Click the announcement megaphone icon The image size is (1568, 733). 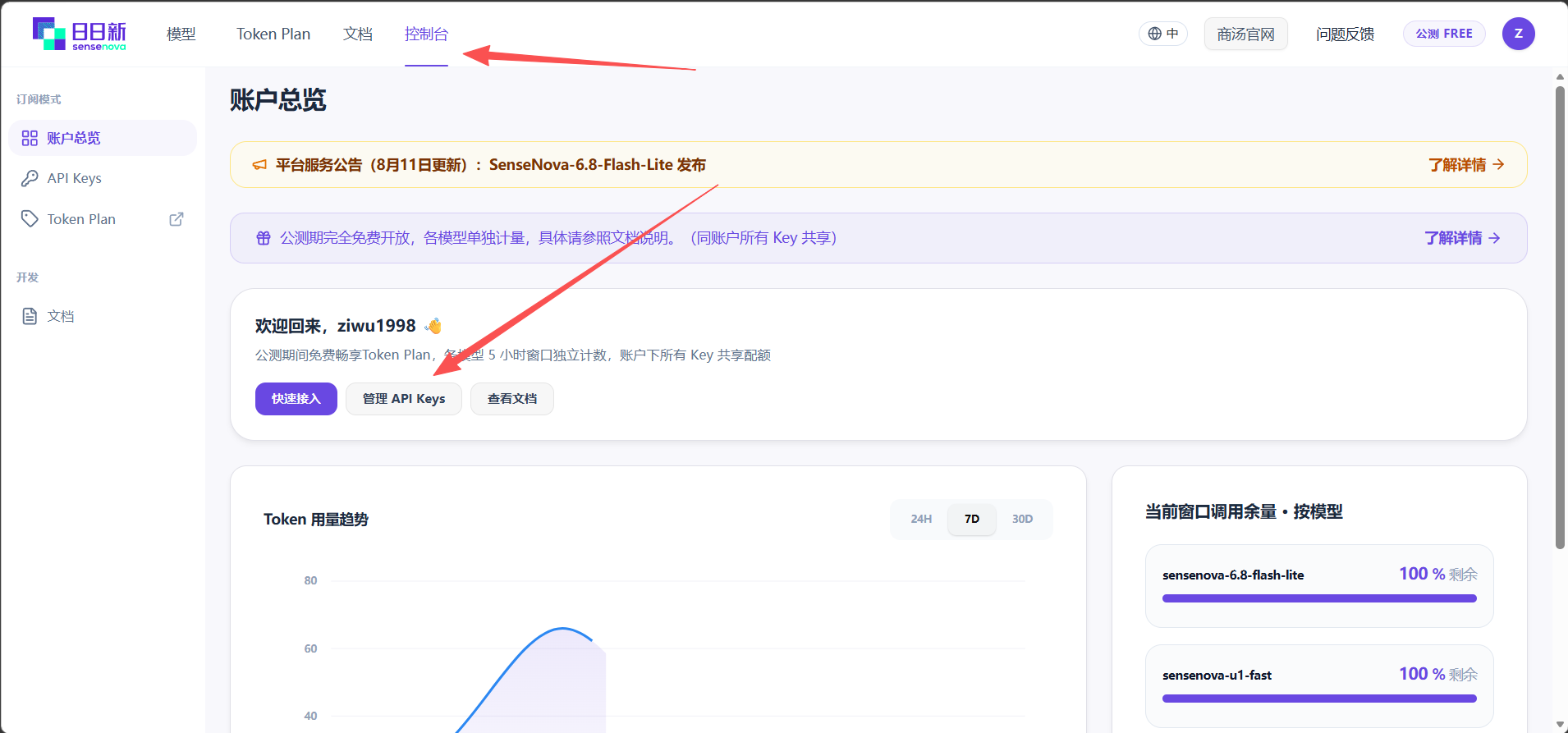(x=259, y=165)
